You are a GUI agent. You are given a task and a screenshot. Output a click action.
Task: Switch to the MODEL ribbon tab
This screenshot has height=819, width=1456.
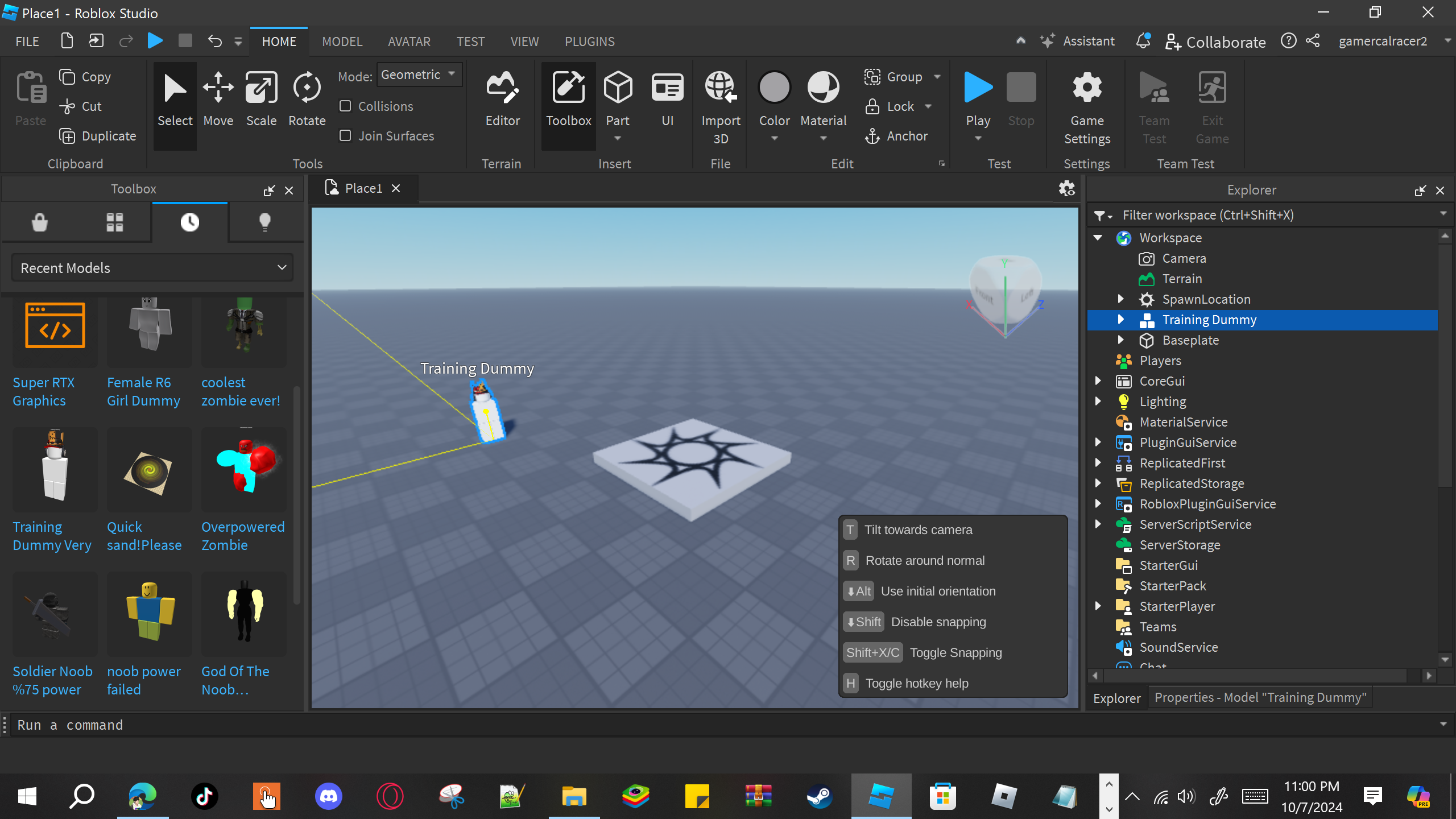tap(342, 42)
